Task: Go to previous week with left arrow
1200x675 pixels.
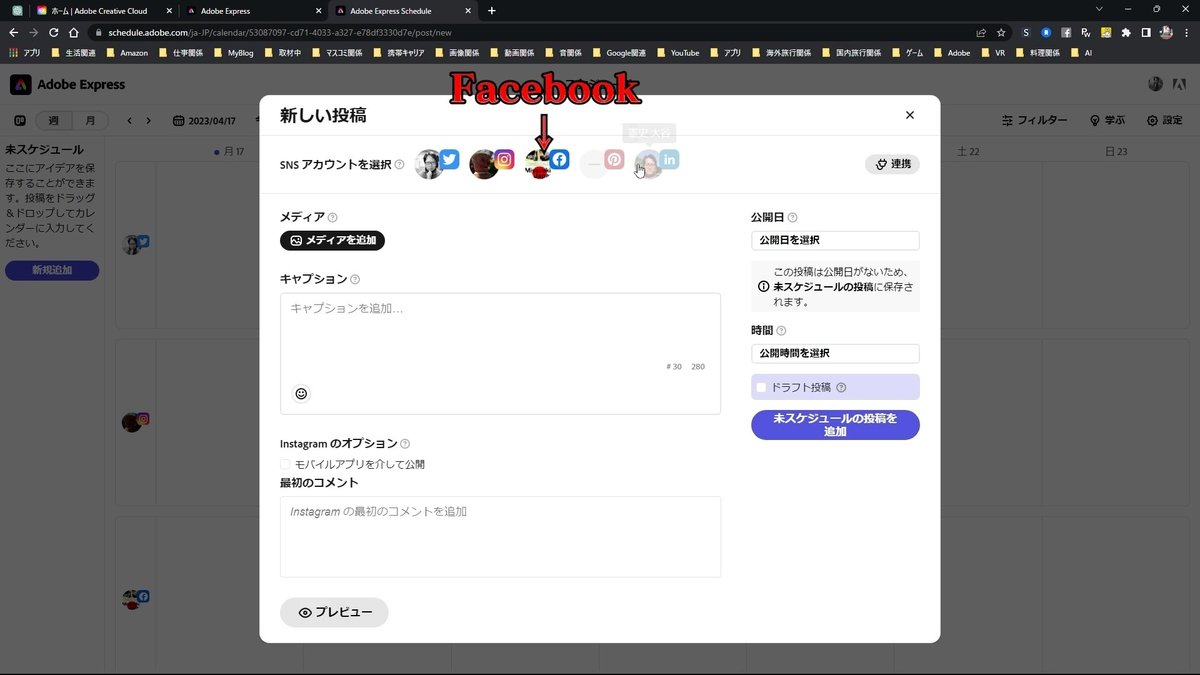Action: [129, 121]
